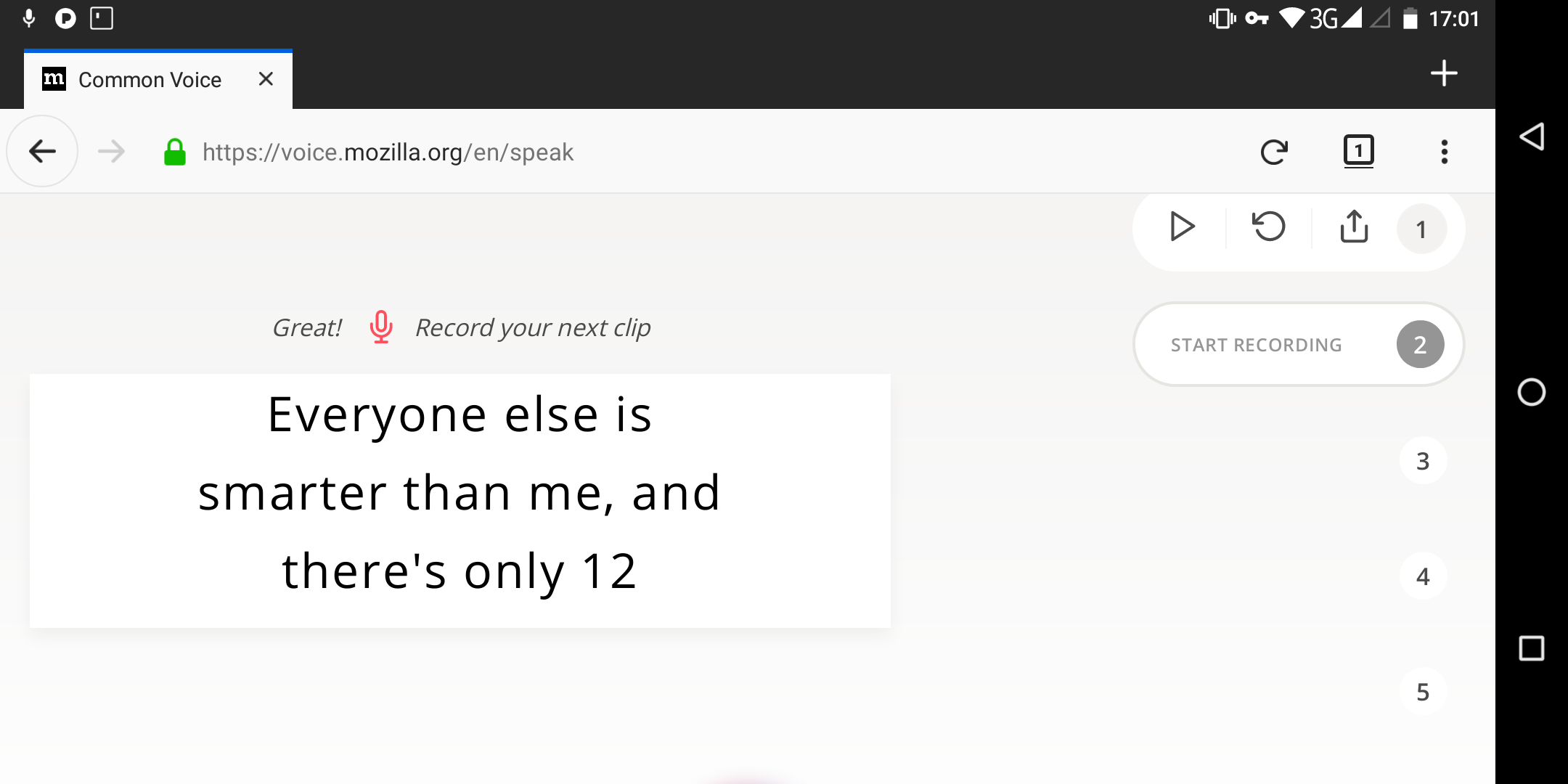Image resolution: width=1568 pixels, height=784 pixels.
Task: Select recording progress circle 5
Action: 1421,692
